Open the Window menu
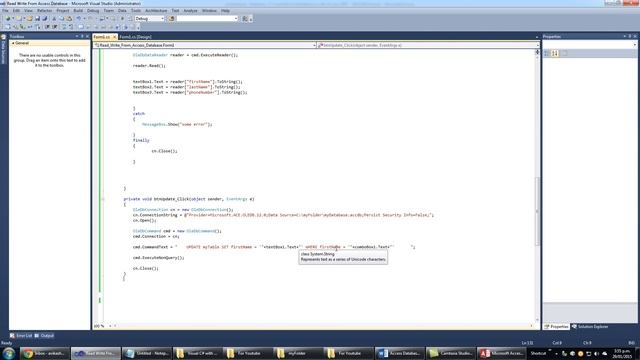Screen dimensions: 640x360 click(209, 11)
